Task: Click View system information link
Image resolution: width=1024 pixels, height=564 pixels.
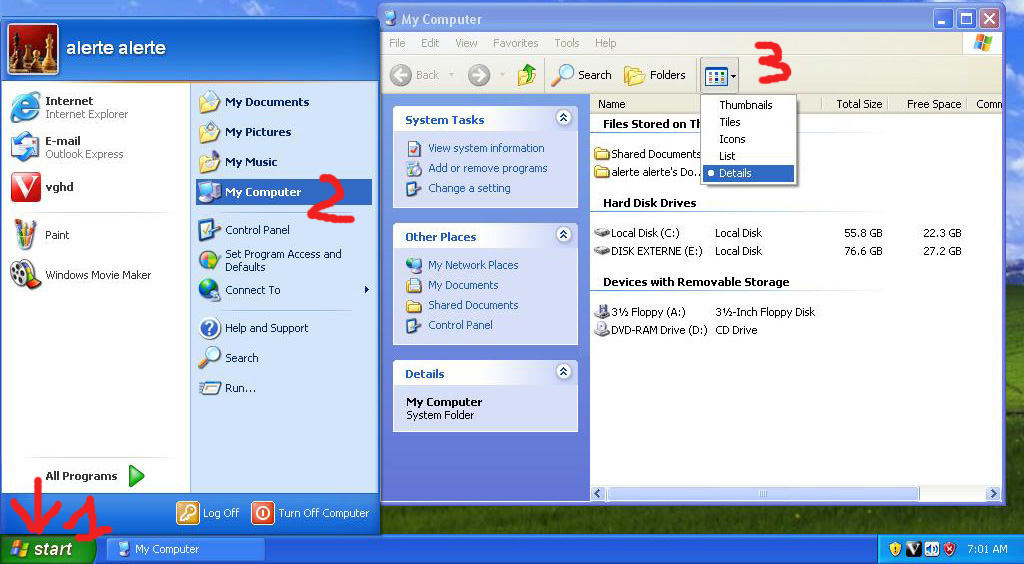Action: click(486, 148)
